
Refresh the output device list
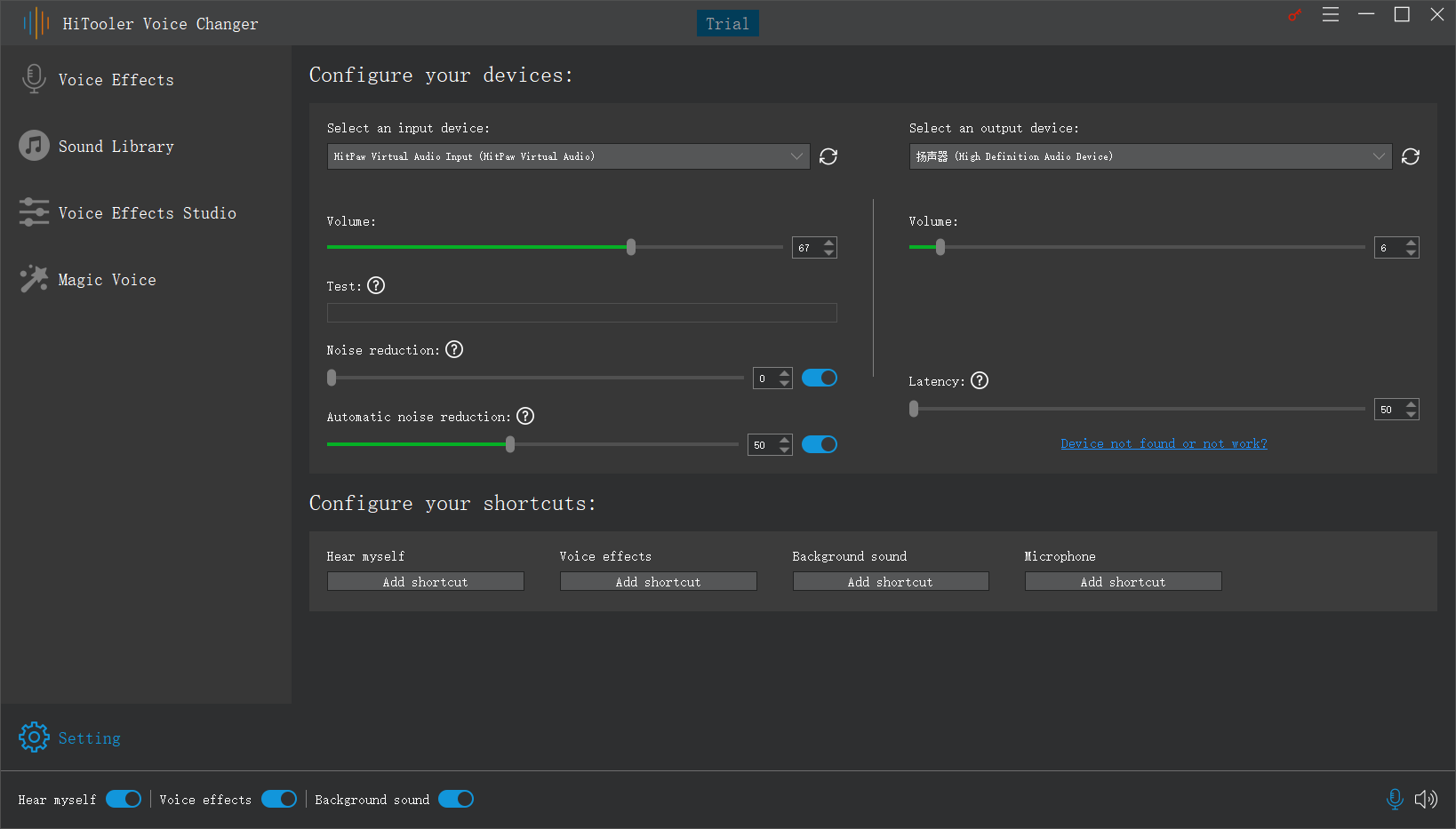click(x=1411, y=156)
